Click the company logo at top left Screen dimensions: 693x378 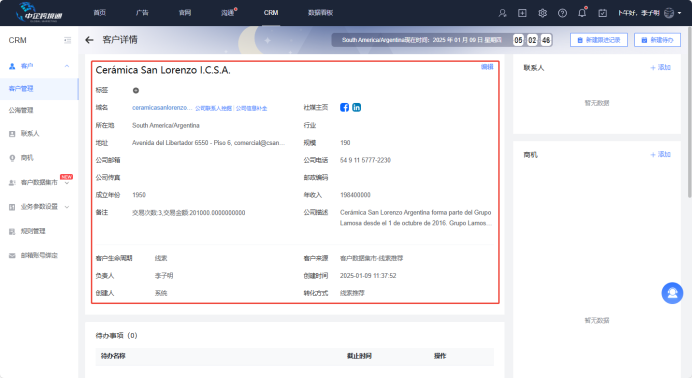39,12
